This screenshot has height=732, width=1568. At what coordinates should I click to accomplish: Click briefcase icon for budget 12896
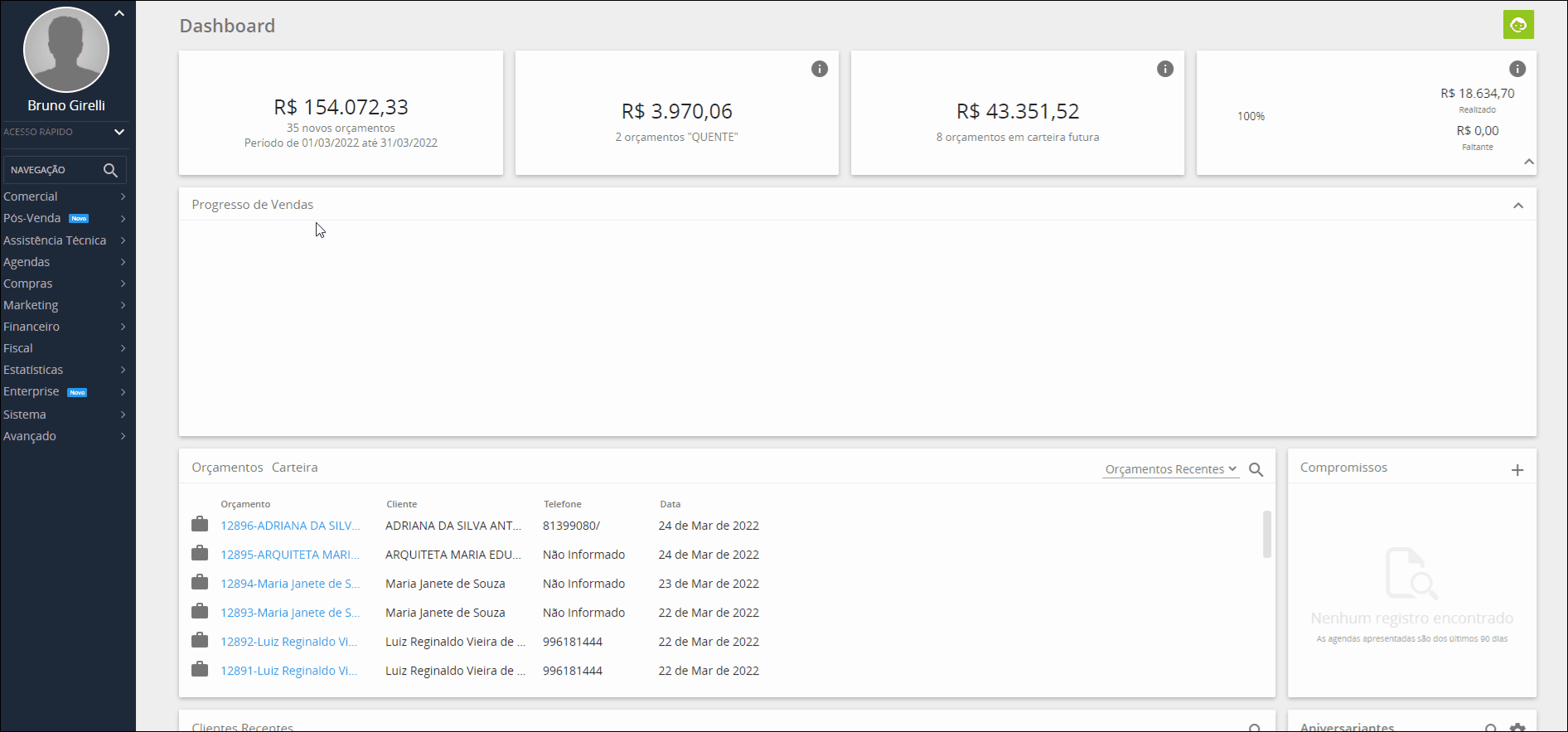tap(200, 524)
